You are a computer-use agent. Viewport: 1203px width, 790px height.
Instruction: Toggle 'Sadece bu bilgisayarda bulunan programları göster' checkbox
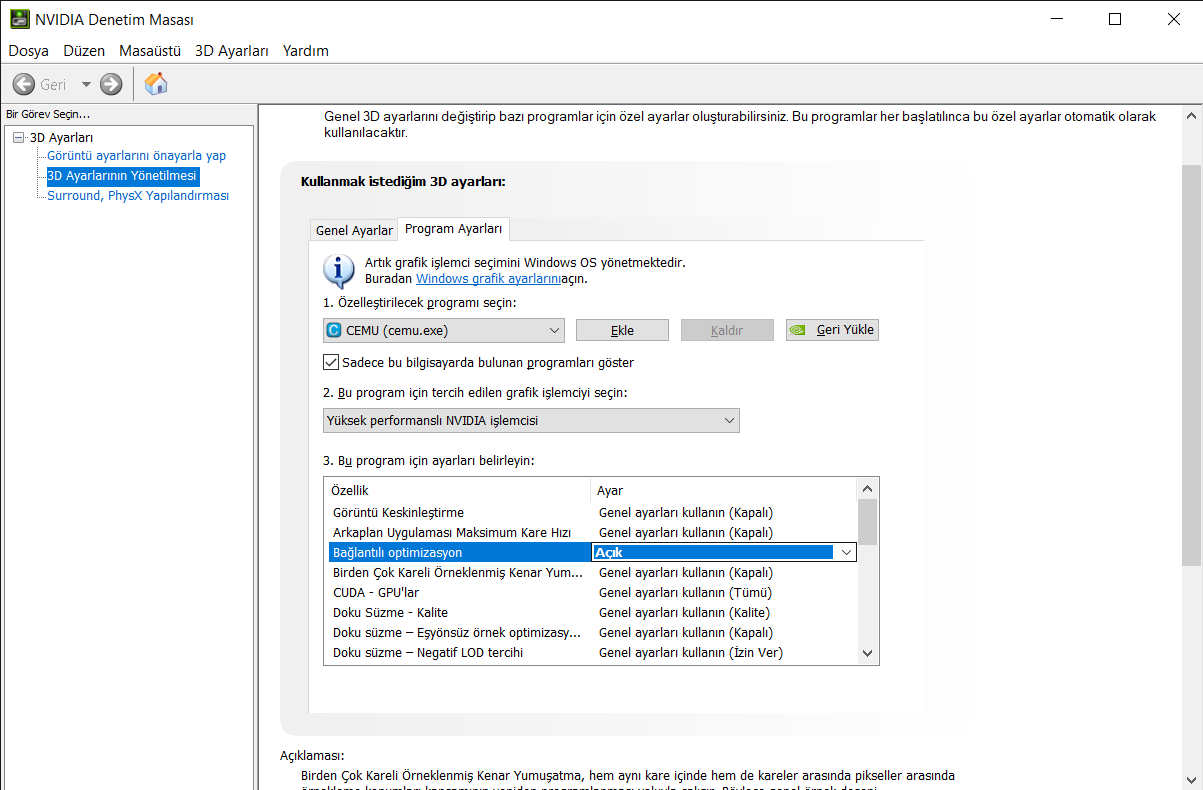pos(331,362)
